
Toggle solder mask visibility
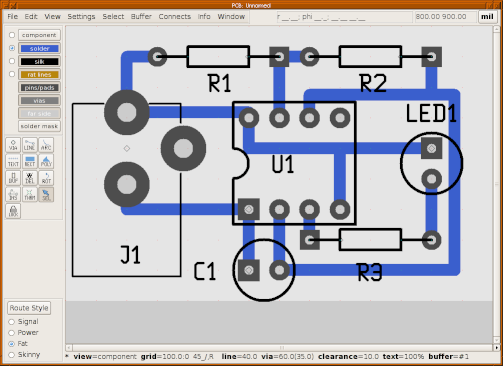click(39, 126)
